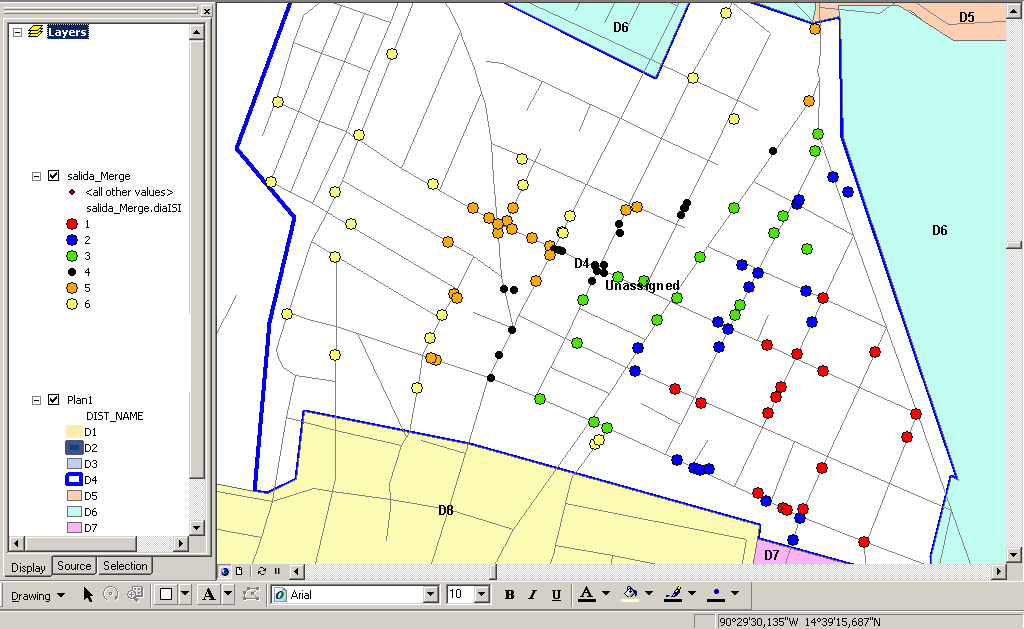Apply the Fill Color paint bucket
Screen dimensions: 1024x629
pyautogui.click(x=630, y=594)
